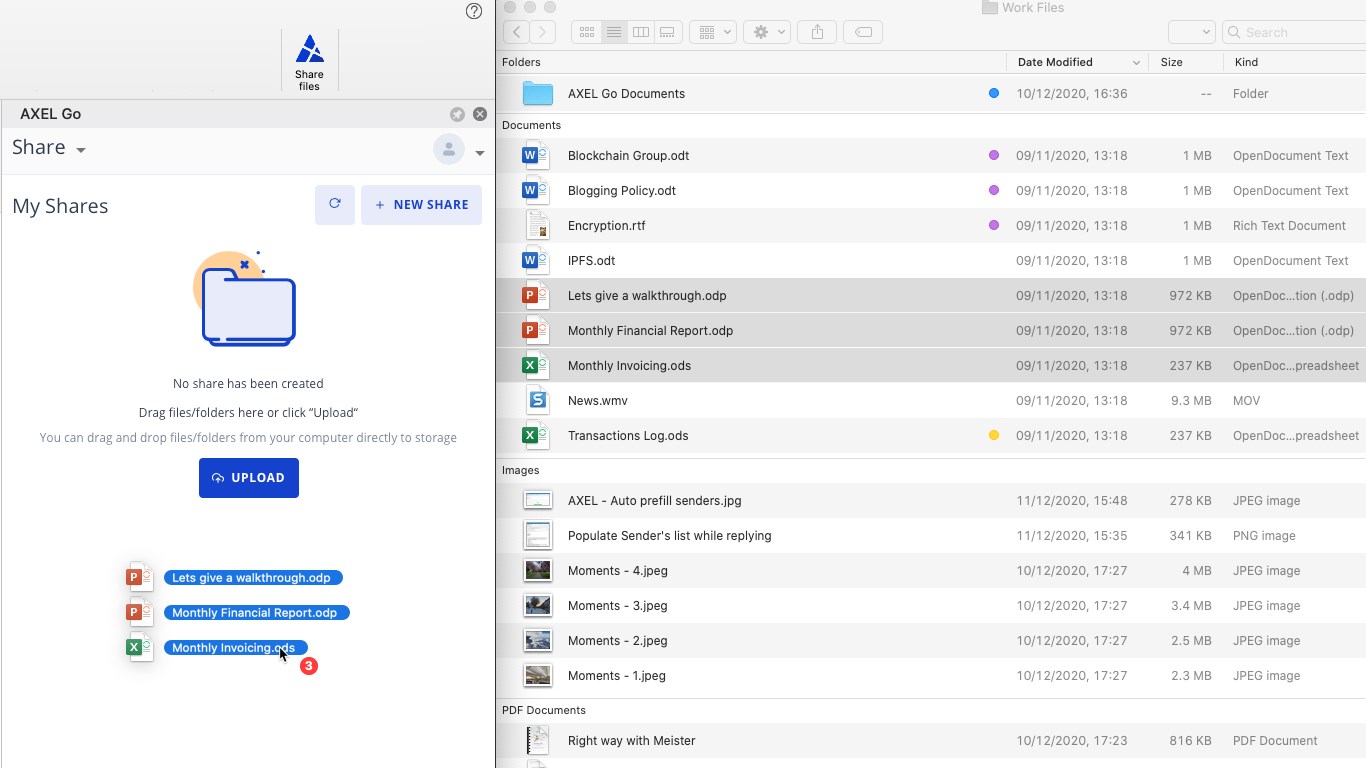Select the Transactions Log.ods file icon
The height and width of the screenshot is (768, 1366).
click(537, 435)
